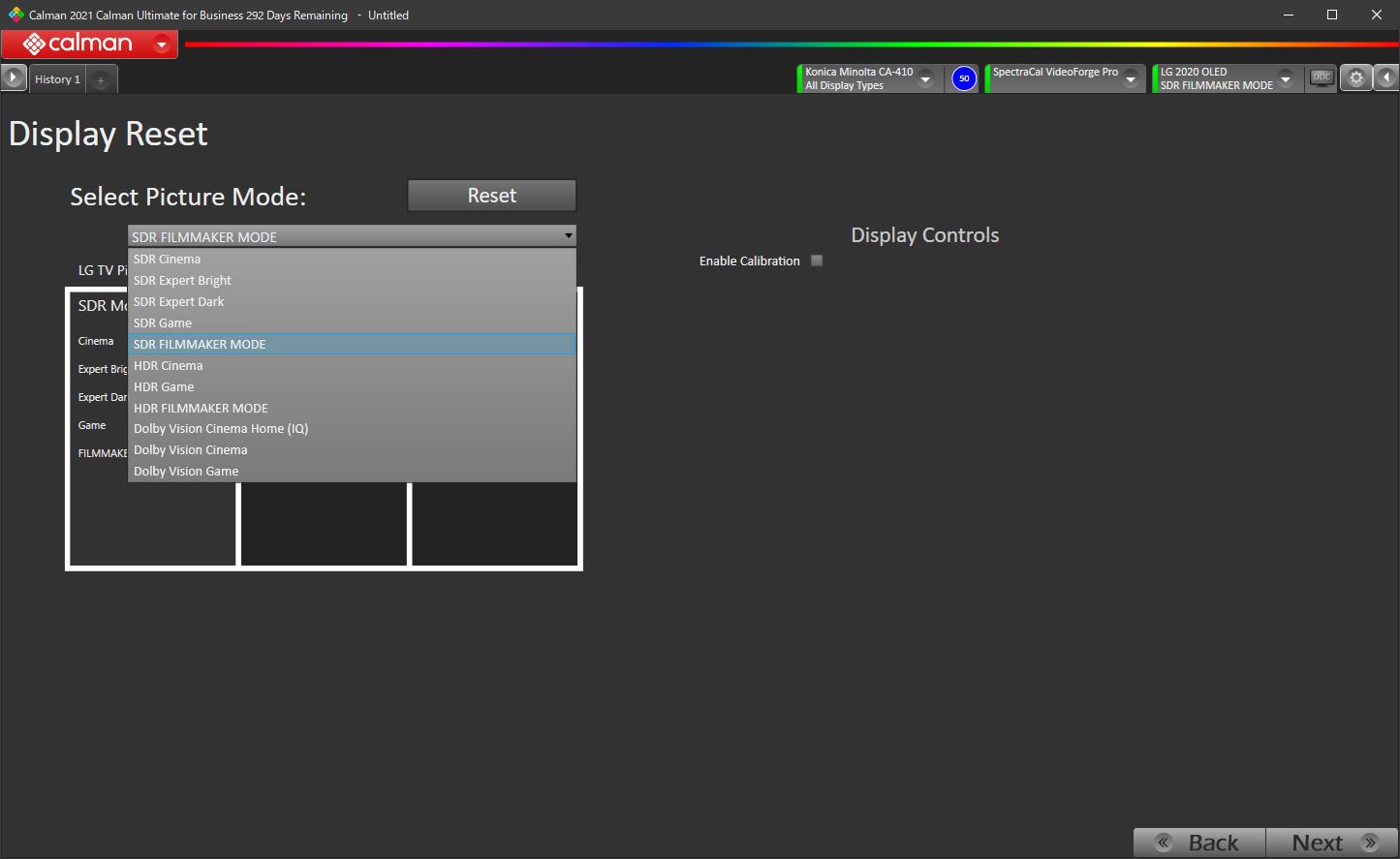Pick SDR Expert Bright picture mode

click(182, 280)
